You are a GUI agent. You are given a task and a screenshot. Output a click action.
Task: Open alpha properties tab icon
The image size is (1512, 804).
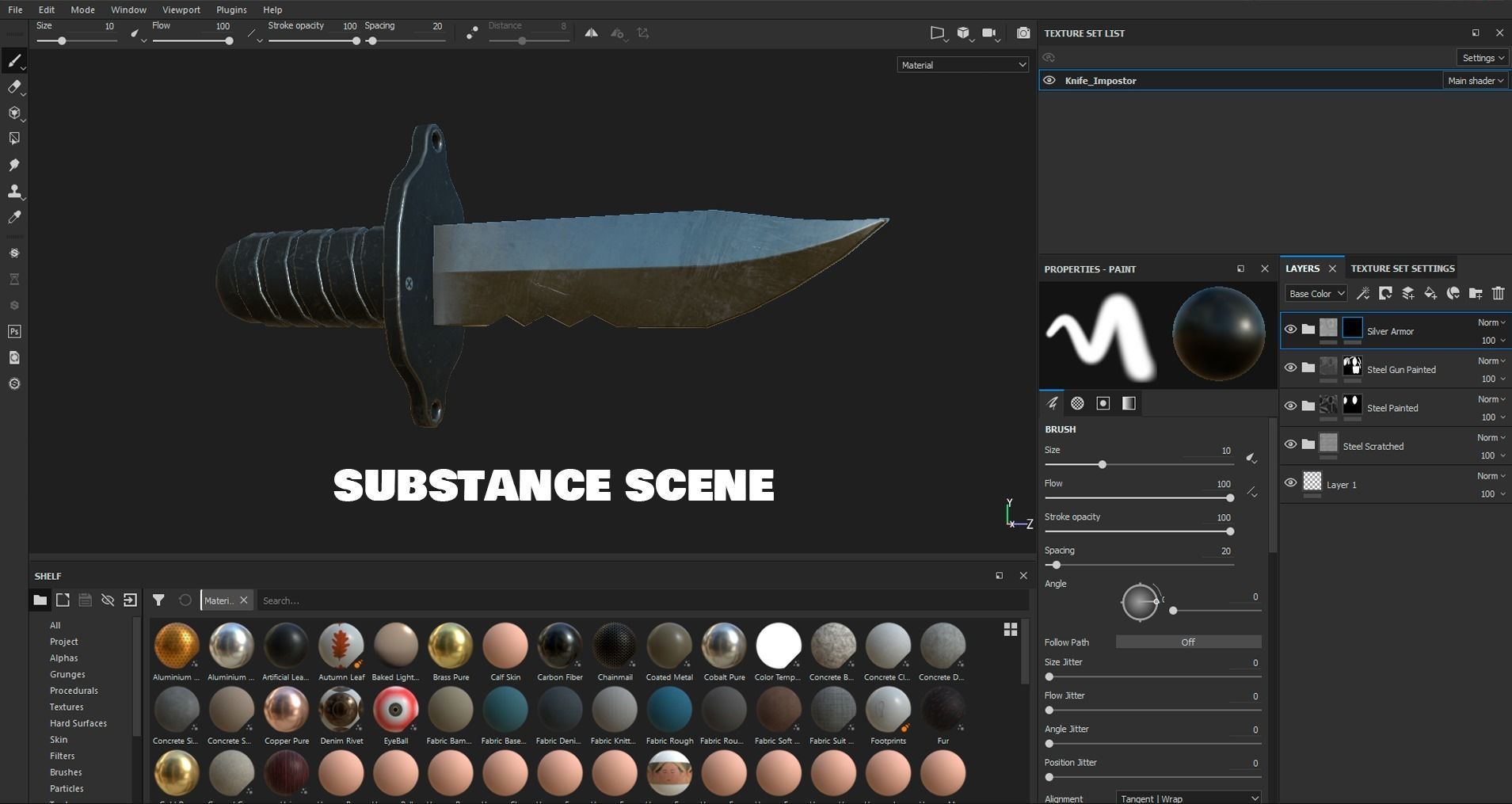(x=1077, y=404)
